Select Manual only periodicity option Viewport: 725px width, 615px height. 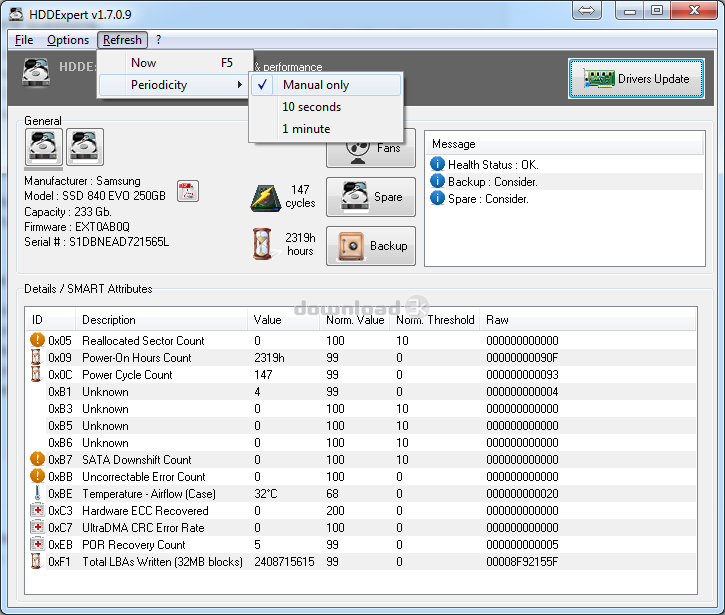(316, 85)
